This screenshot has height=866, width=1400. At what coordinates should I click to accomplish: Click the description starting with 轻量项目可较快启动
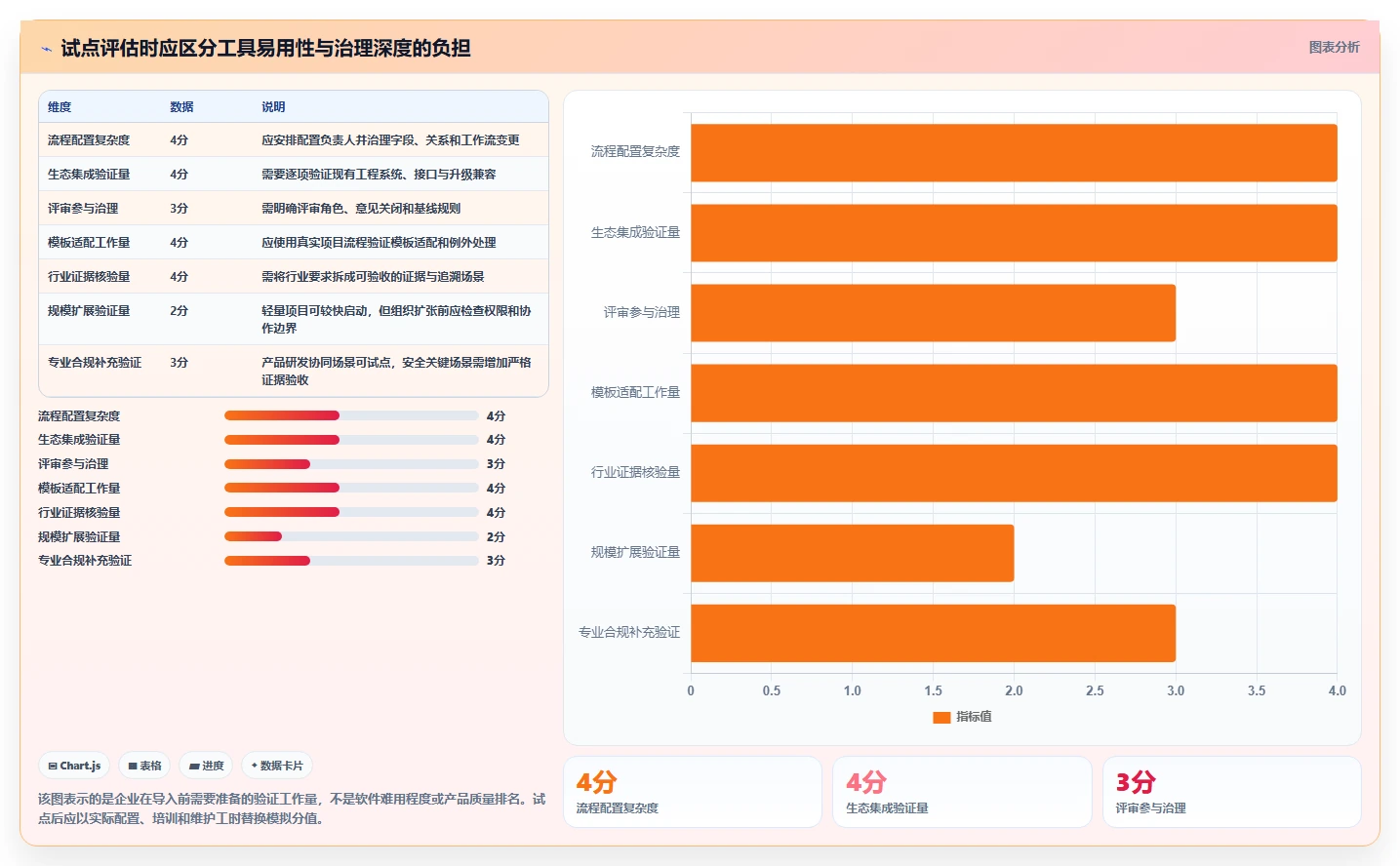[x=397, y=320]
